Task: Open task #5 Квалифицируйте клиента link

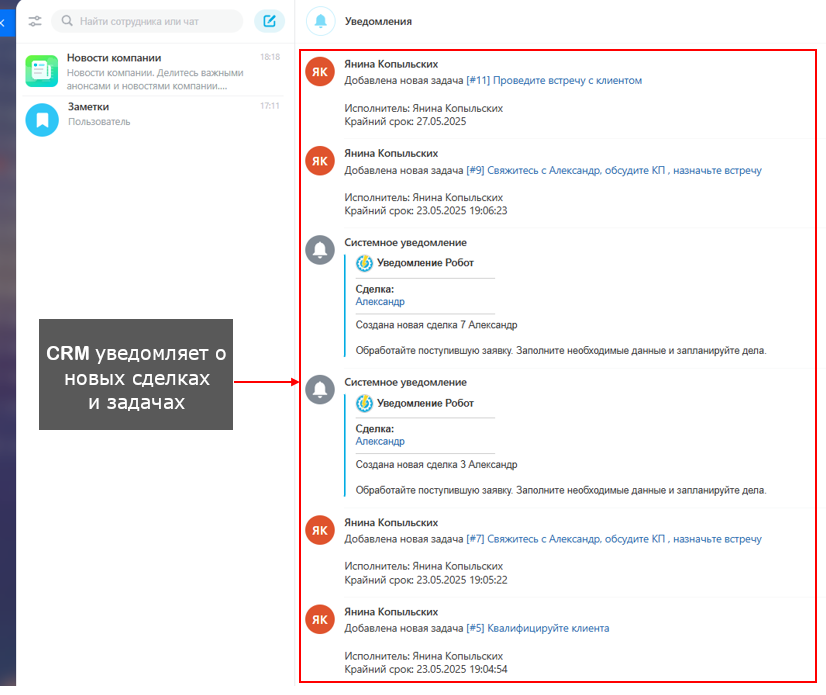Action: 537,628
